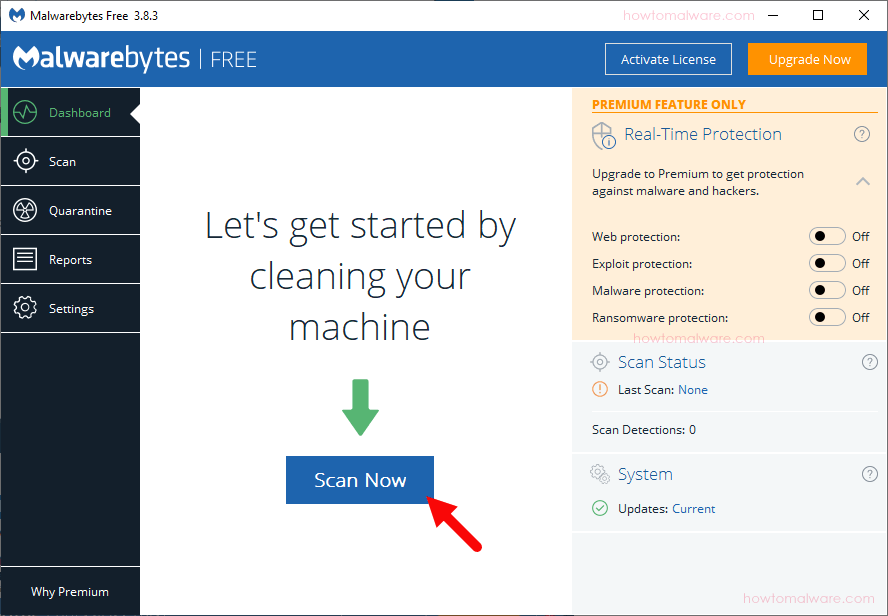888x616 pixels.
Task: Click the Real-Time Protection shield icon
Action: 604,135
